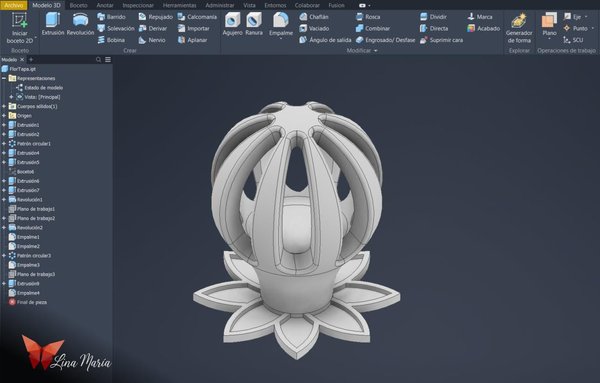Image resolution: width=600 pixels, height=383 pixels.
Task: Select the Revolución tool
Action: pos(80,24)
